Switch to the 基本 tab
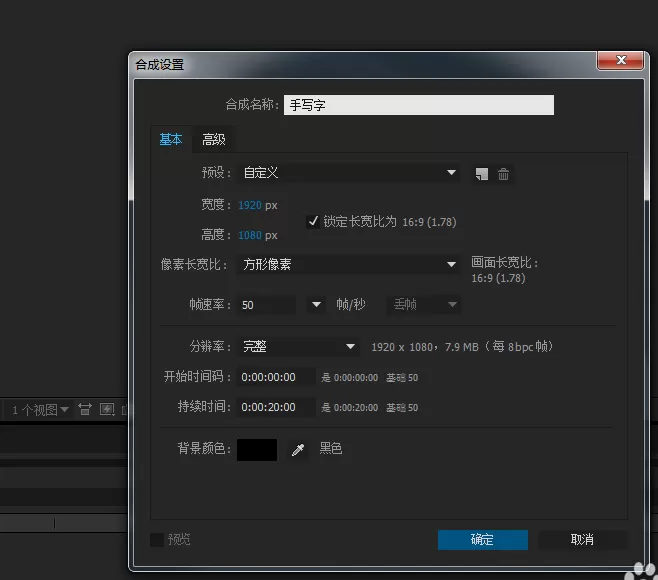 click(x=171, y=139)
